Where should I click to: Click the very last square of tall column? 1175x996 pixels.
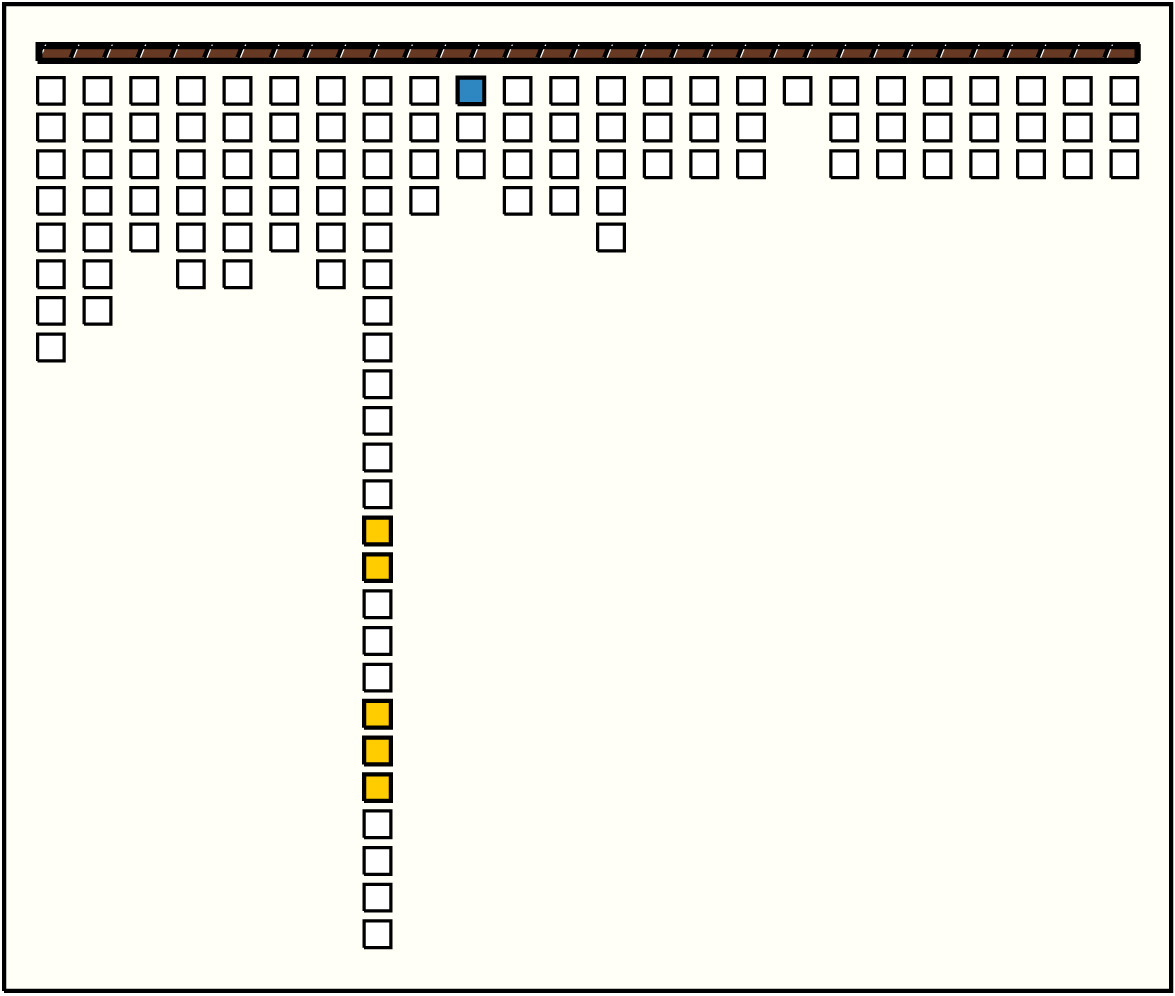tap(377, 934)
